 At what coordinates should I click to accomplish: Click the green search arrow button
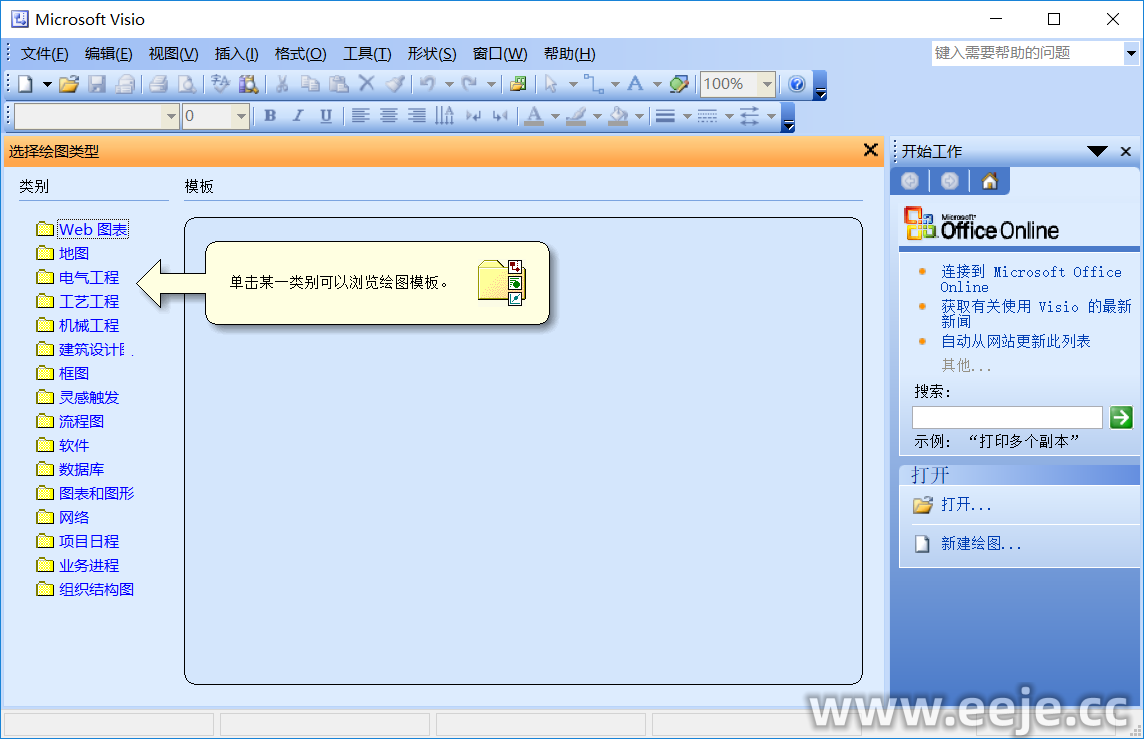click(x=1121, y=417)
